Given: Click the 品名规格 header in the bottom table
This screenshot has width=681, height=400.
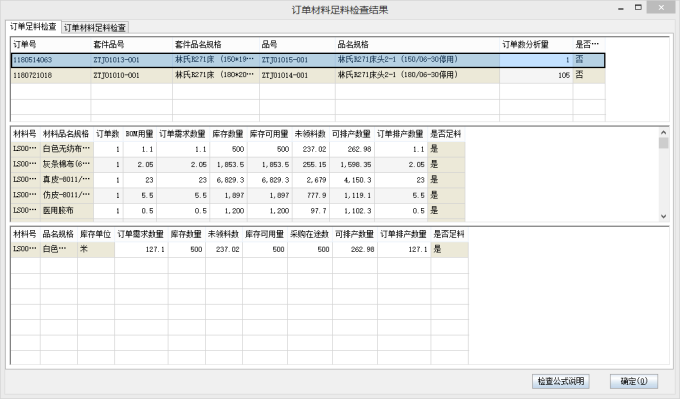Looking at the screenshot, I should [x=58, y=235].
